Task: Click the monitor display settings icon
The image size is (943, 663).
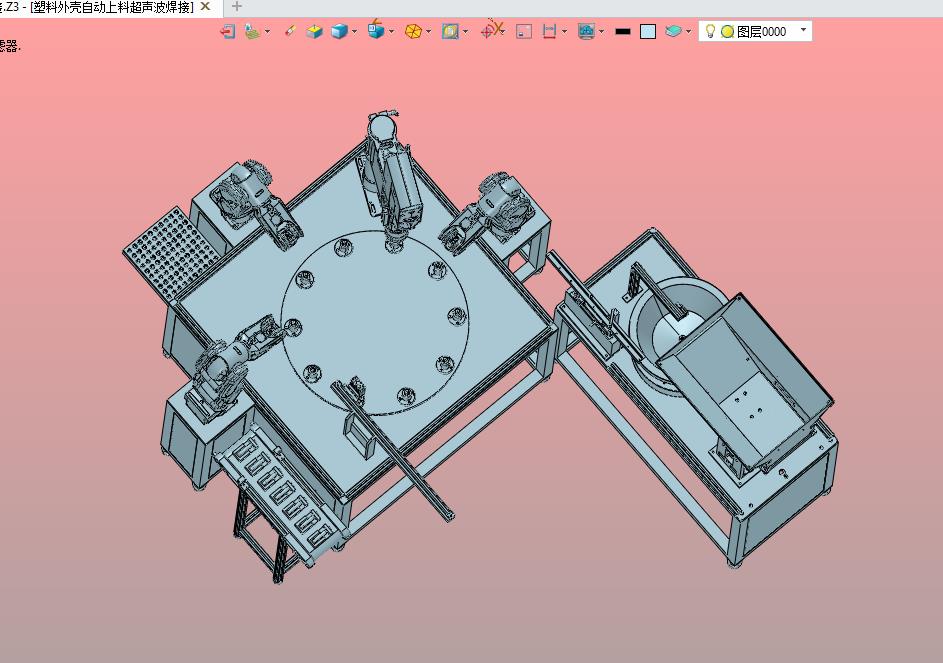Action: point(586,31)
